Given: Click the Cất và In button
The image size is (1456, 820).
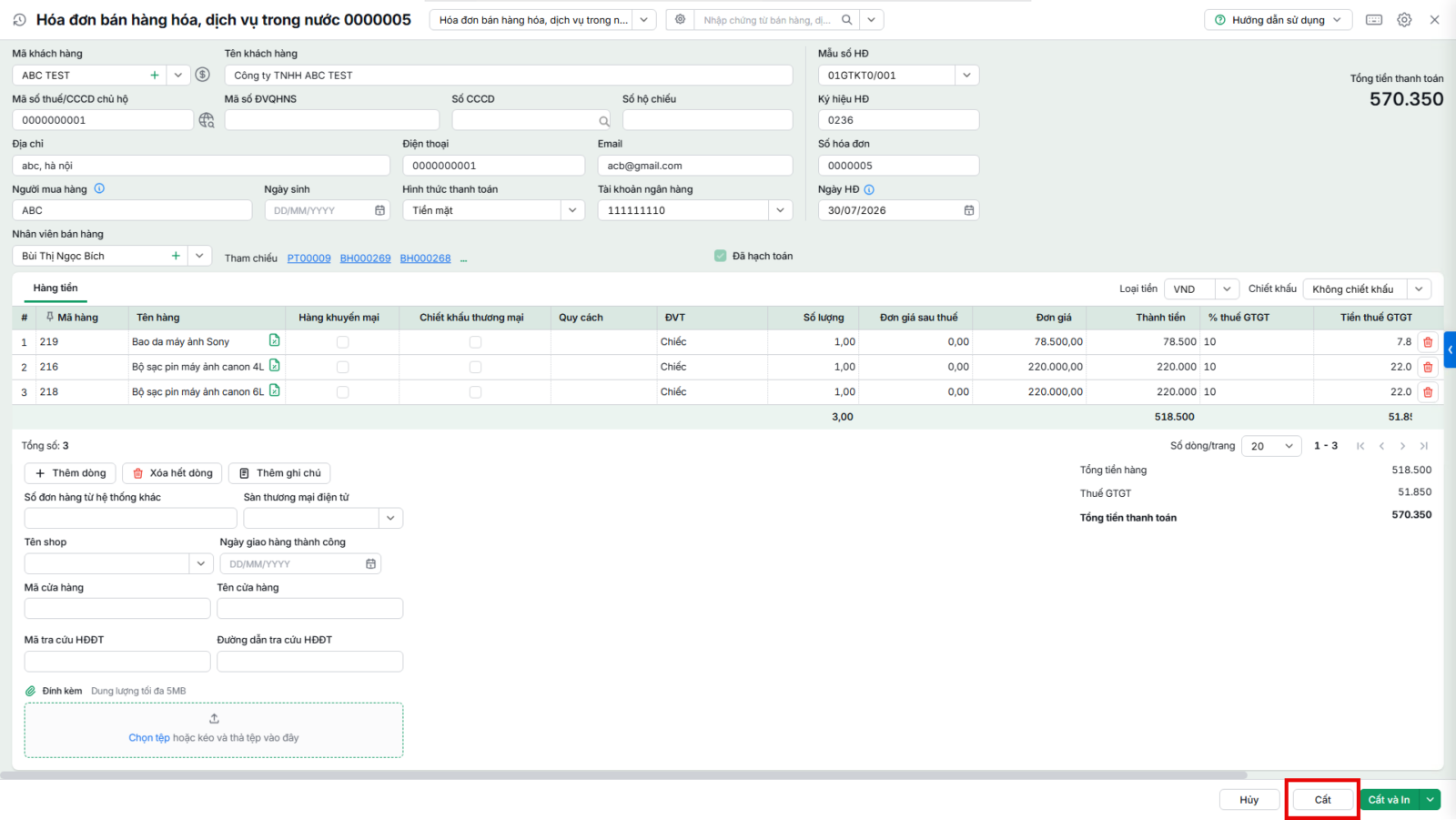Looking at the screenshot, I should [x=1390, y=799].
